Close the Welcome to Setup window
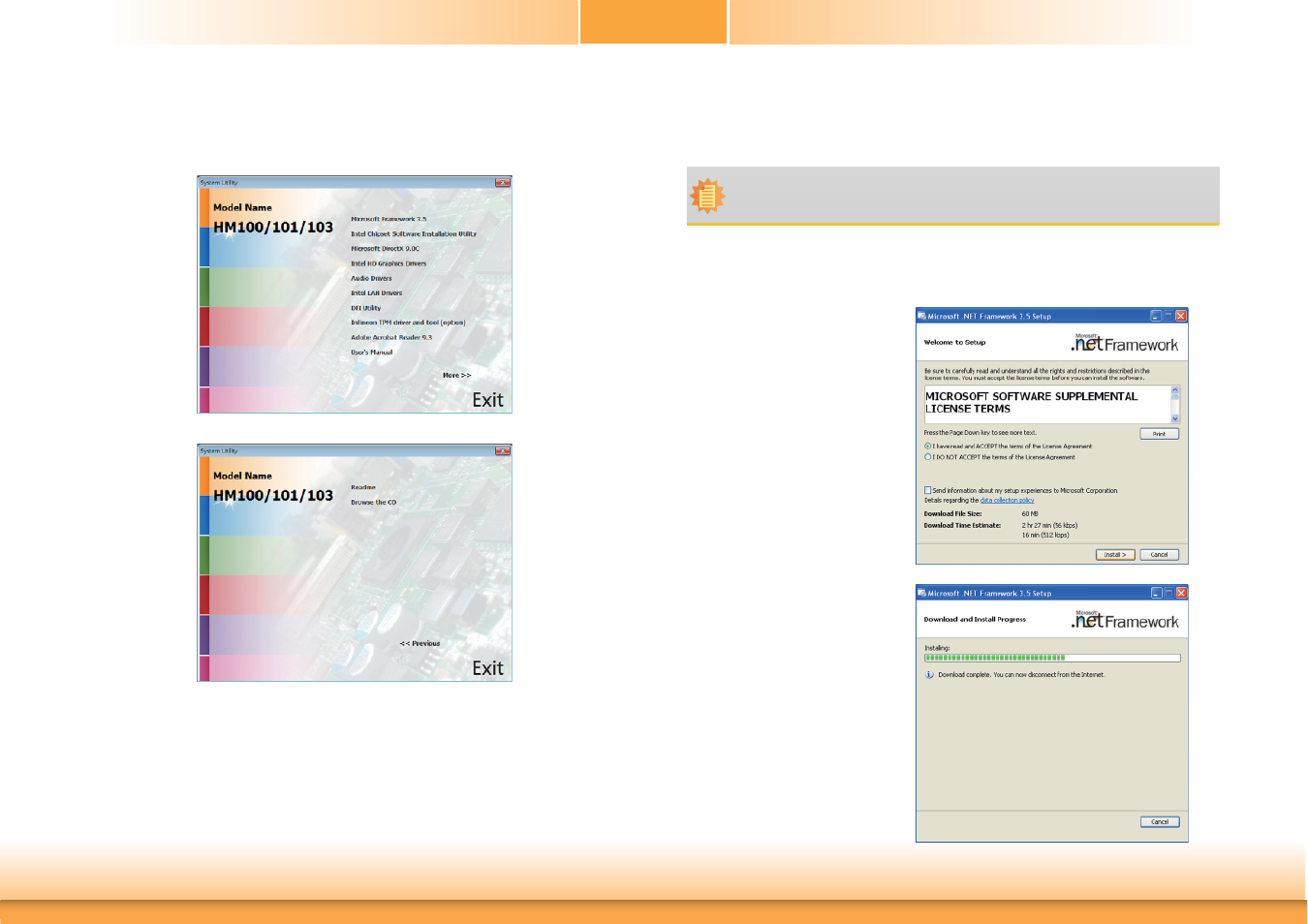The image size is (1308, 924). 1181,316
